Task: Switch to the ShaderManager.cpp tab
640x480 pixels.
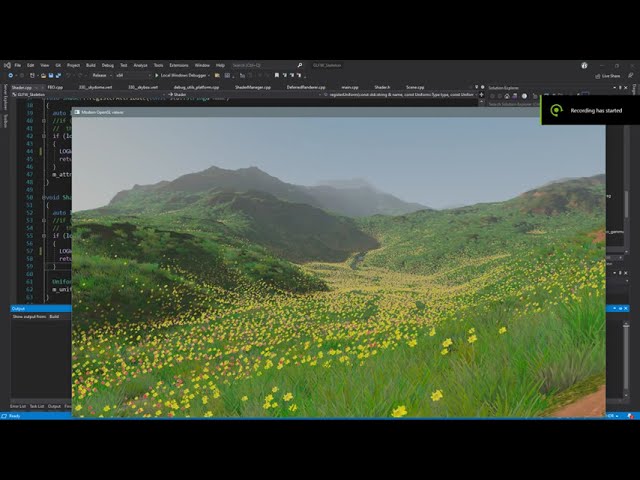Action: click(253, 87)
